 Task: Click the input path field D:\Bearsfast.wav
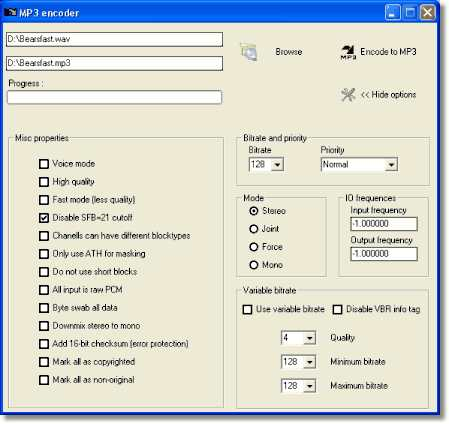point(114,39)
